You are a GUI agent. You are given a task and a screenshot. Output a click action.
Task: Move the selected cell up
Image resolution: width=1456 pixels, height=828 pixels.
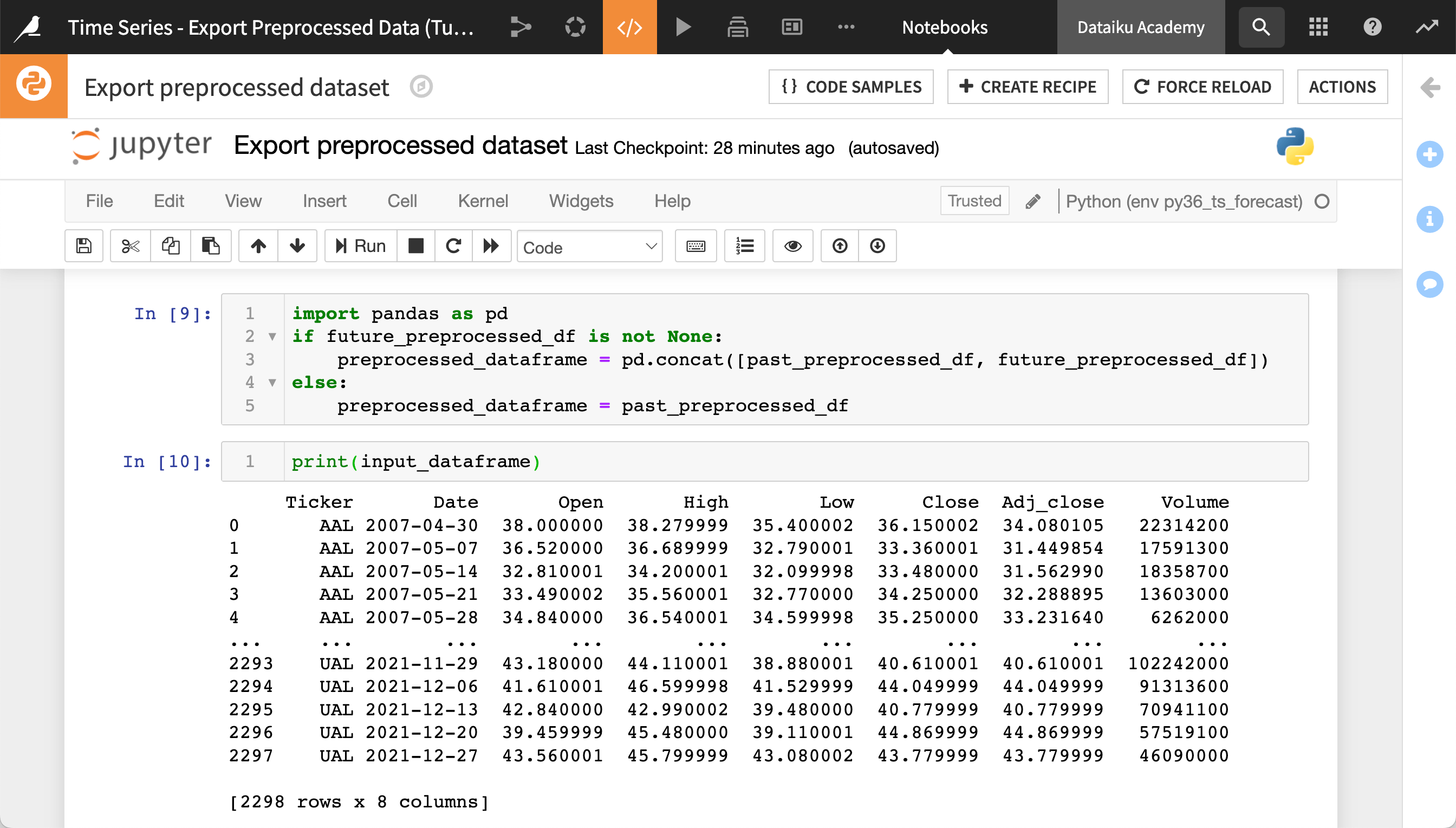point(258,245)
